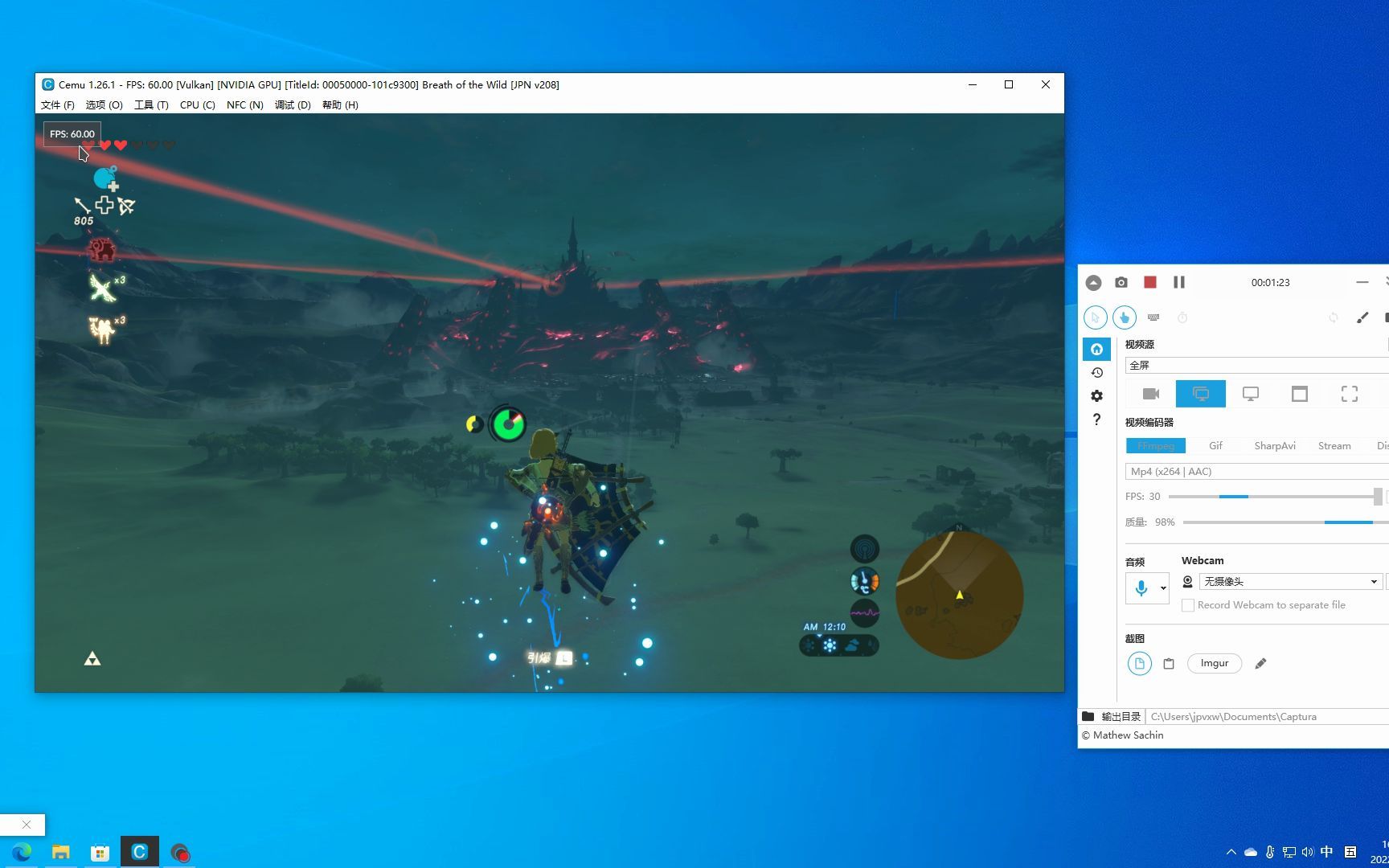1389x868 pixels.
Task: Open the webcam selection dropdown
Action: pos(1290,581)
